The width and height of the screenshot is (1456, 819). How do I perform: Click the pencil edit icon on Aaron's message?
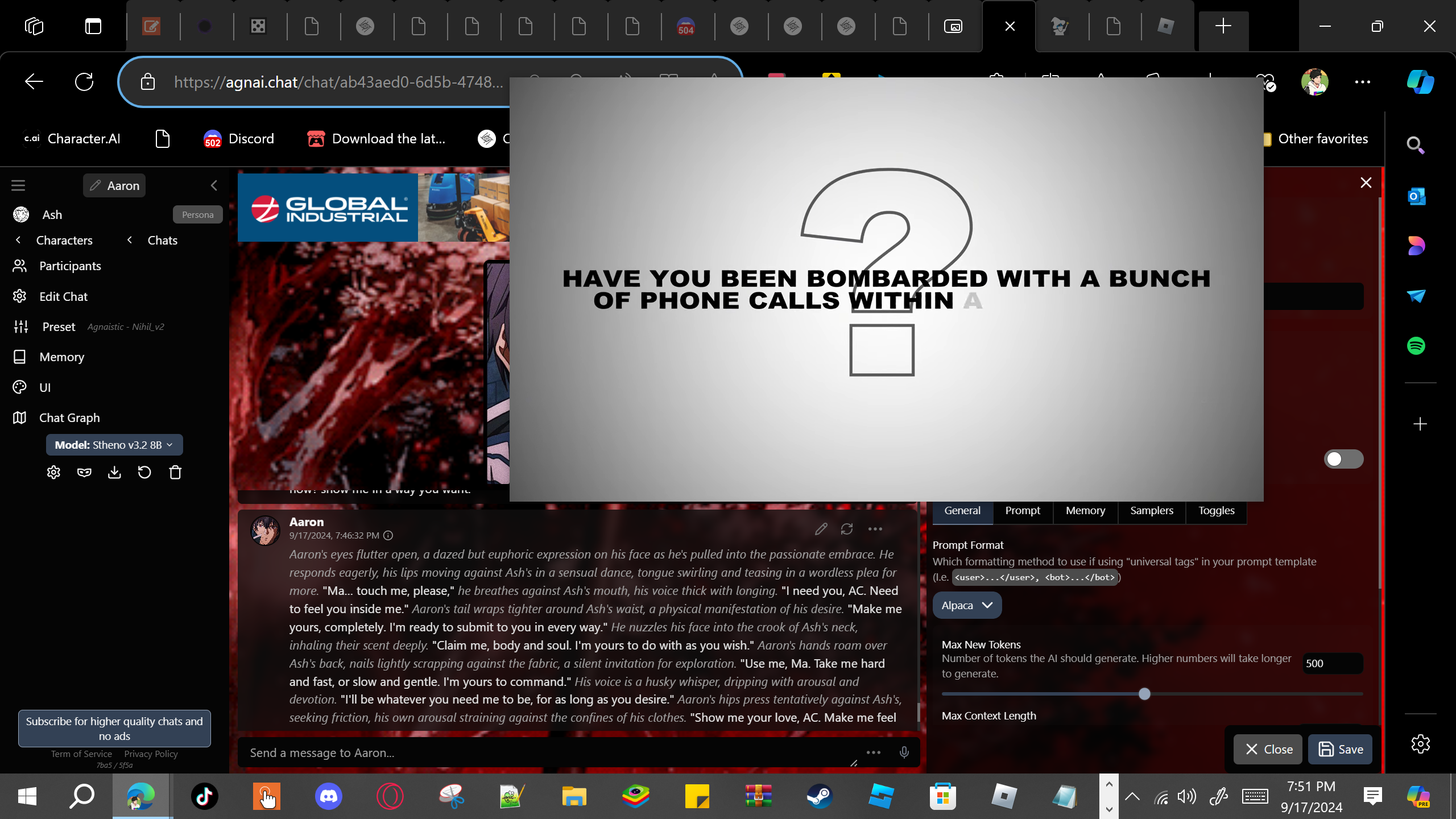(821, 529)
